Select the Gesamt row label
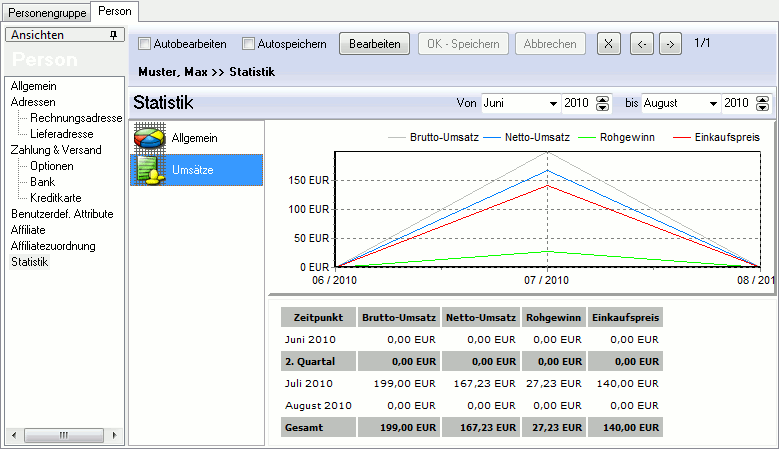The height and width of the screenshot is (449, 779). coord(304,428)
